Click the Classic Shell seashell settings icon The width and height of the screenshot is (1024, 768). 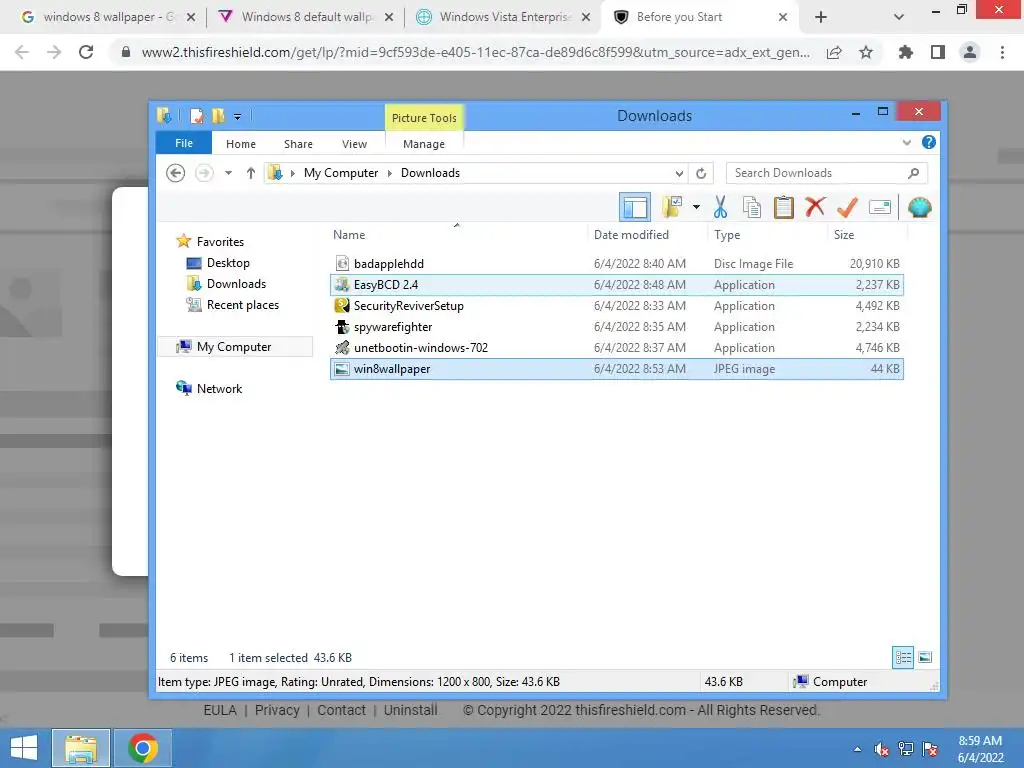919,208
